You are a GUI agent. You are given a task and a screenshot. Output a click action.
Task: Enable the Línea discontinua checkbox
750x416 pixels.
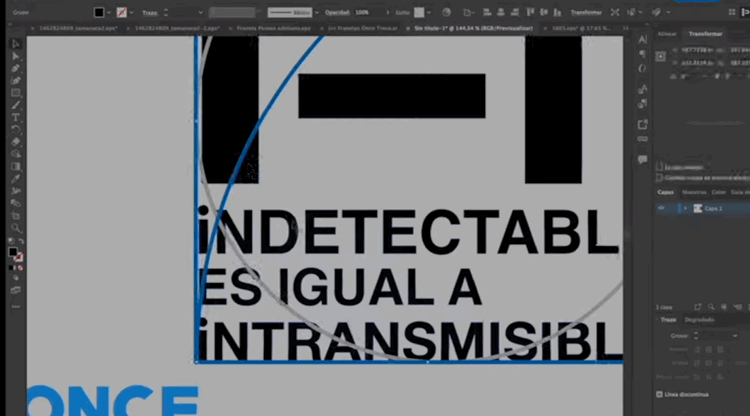[659, 394]
